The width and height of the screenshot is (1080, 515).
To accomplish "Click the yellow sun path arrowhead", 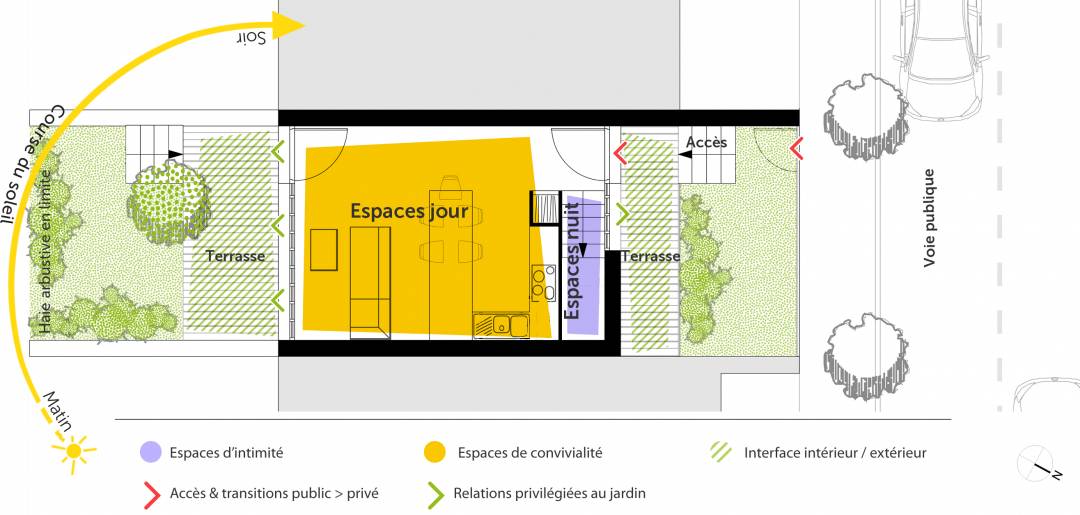I will 290,25.
